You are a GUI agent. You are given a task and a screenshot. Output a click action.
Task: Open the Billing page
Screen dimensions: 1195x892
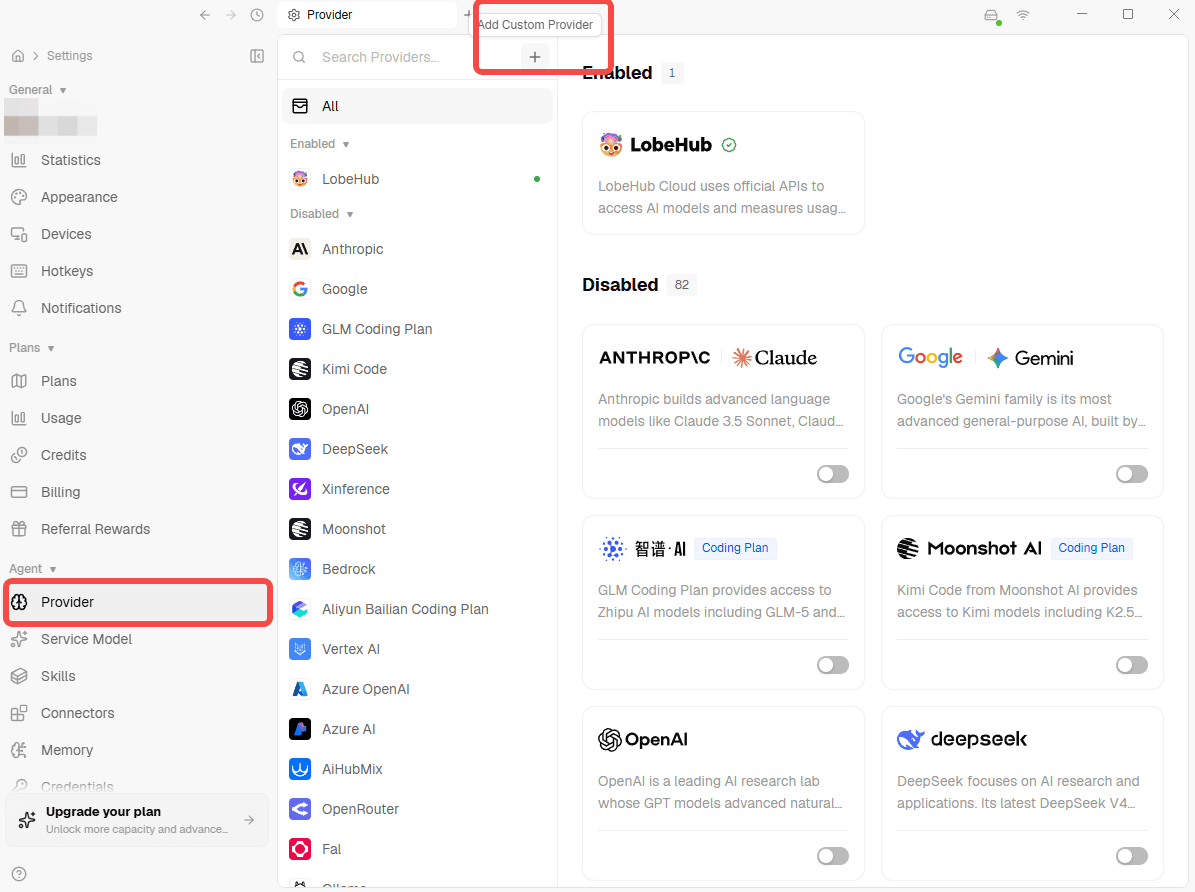pos(137,492)
